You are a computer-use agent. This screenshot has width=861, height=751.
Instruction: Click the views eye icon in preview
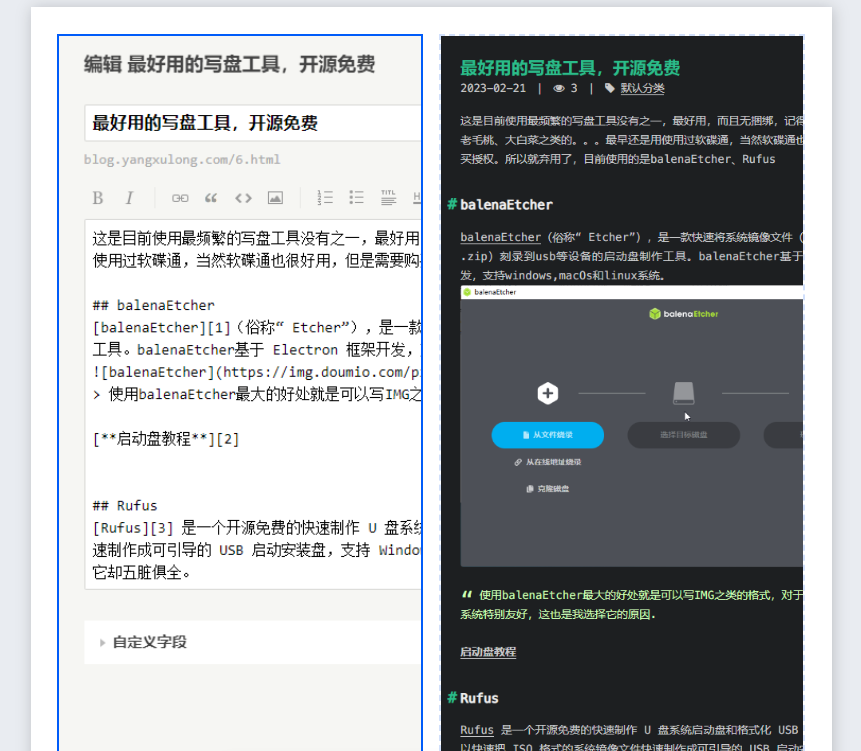click(558, 88)
